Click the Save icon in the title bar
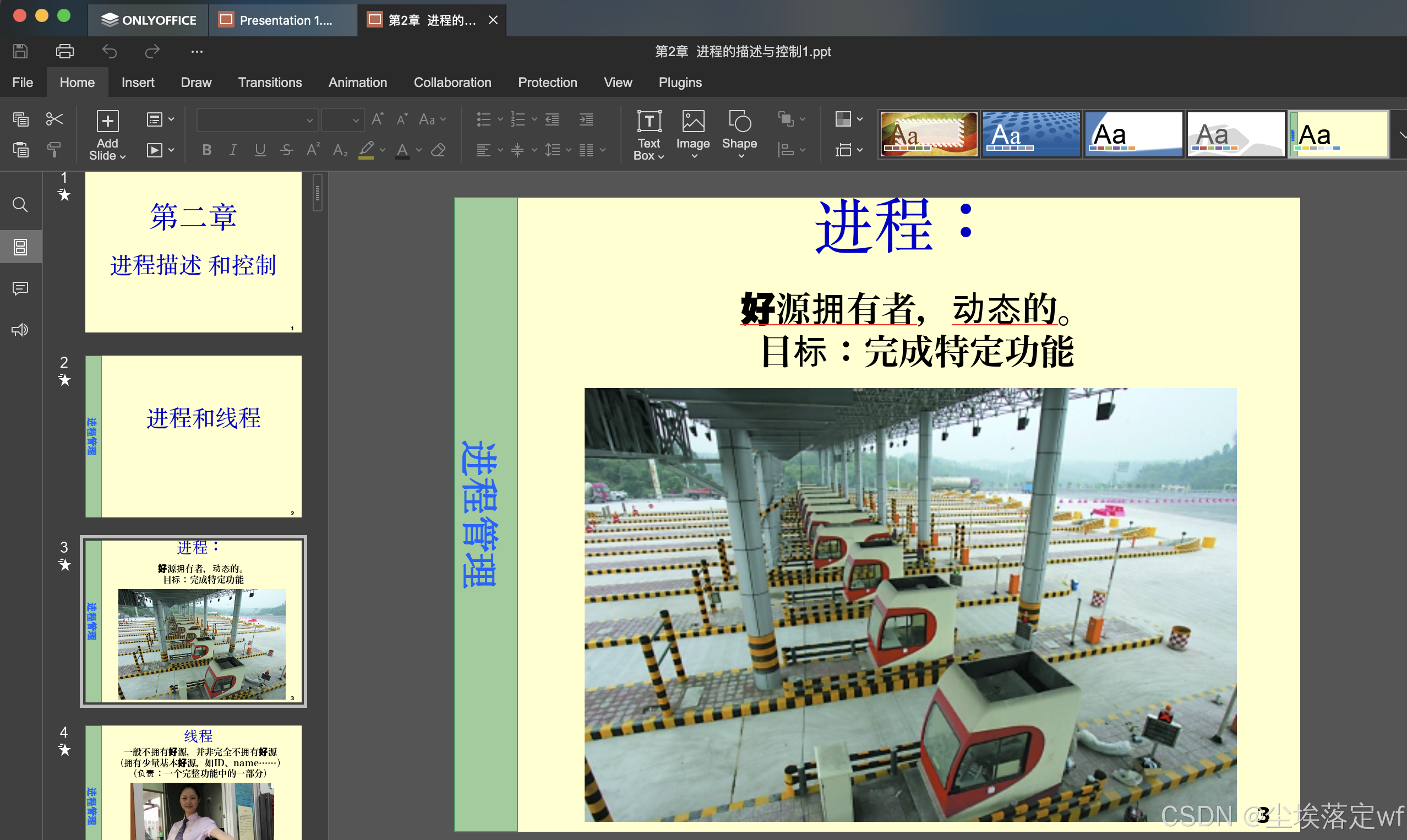The height and width of the screenshot is (840, 1407). coord(20,52)
